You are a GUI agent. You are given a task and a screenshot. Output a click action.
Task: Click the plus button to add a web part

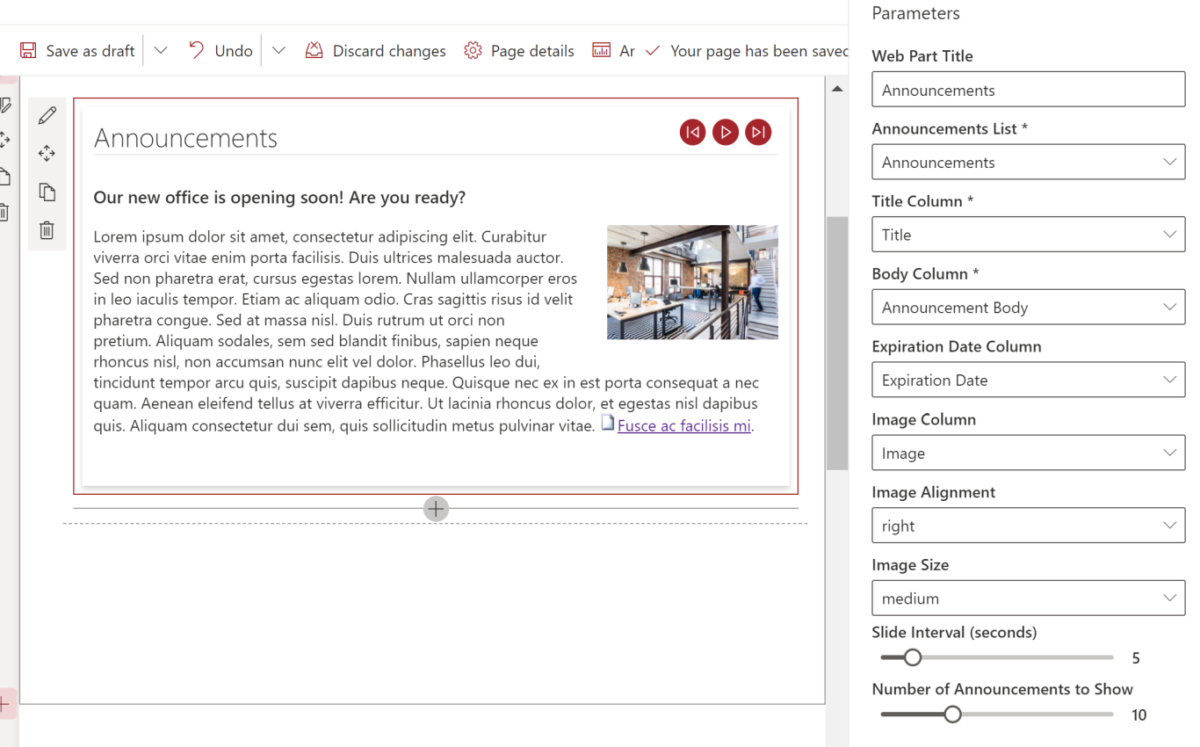pyautogui.click(x=436, y=509)
